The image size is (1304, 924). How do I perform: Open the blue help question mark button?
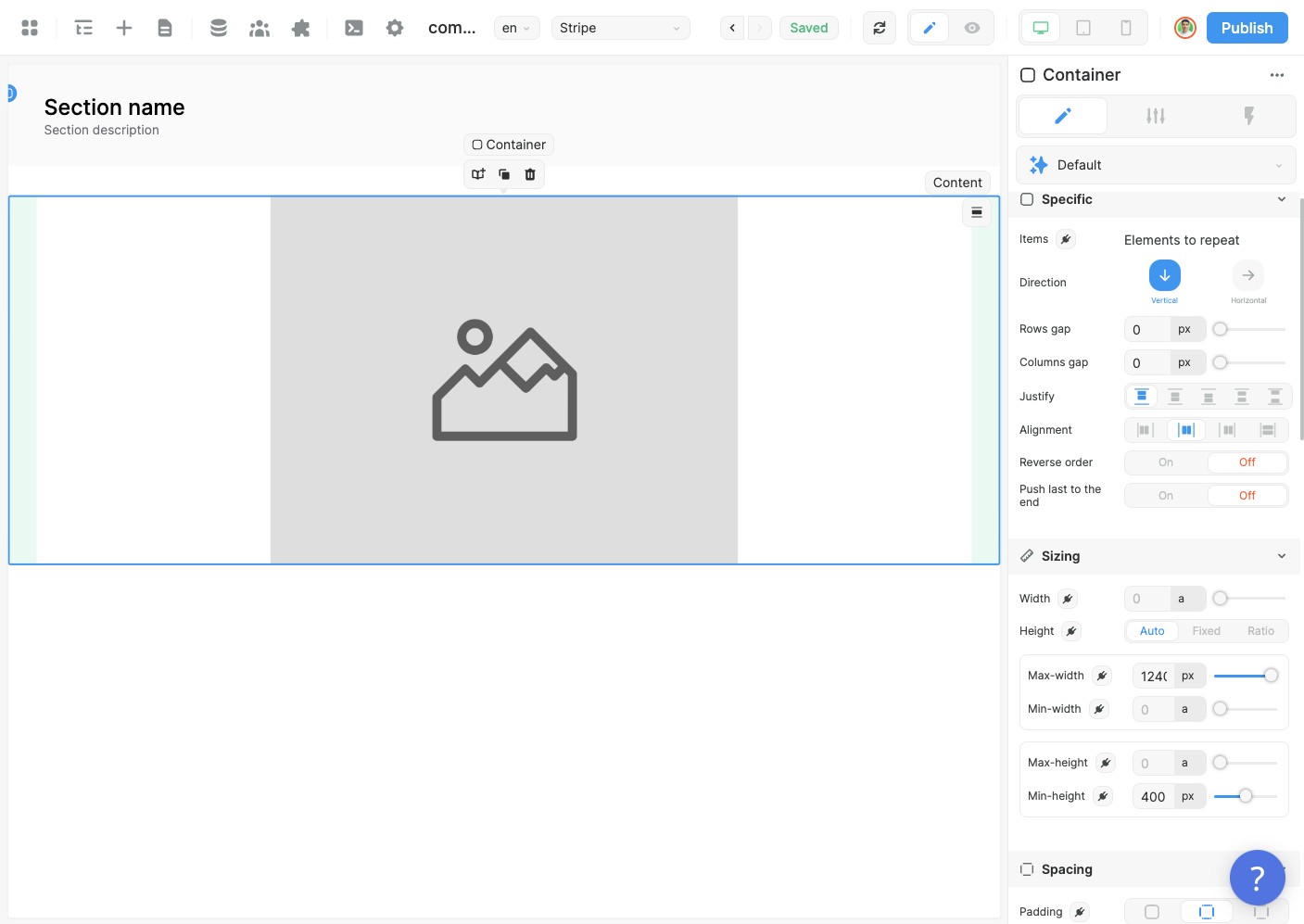click(x=1257, y=877)
